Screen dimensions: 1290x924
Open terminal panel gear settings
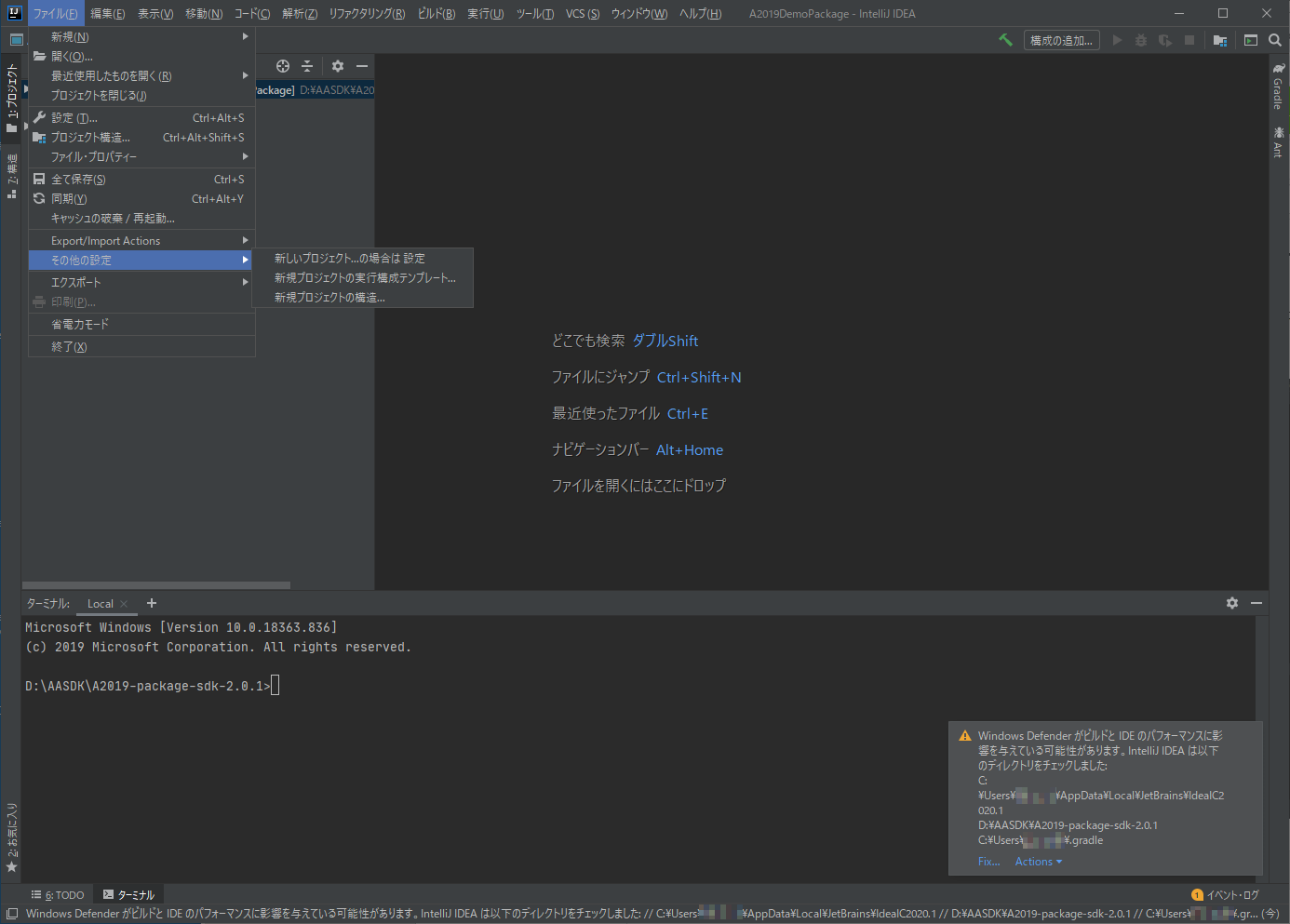click(x=1232, y=603)
